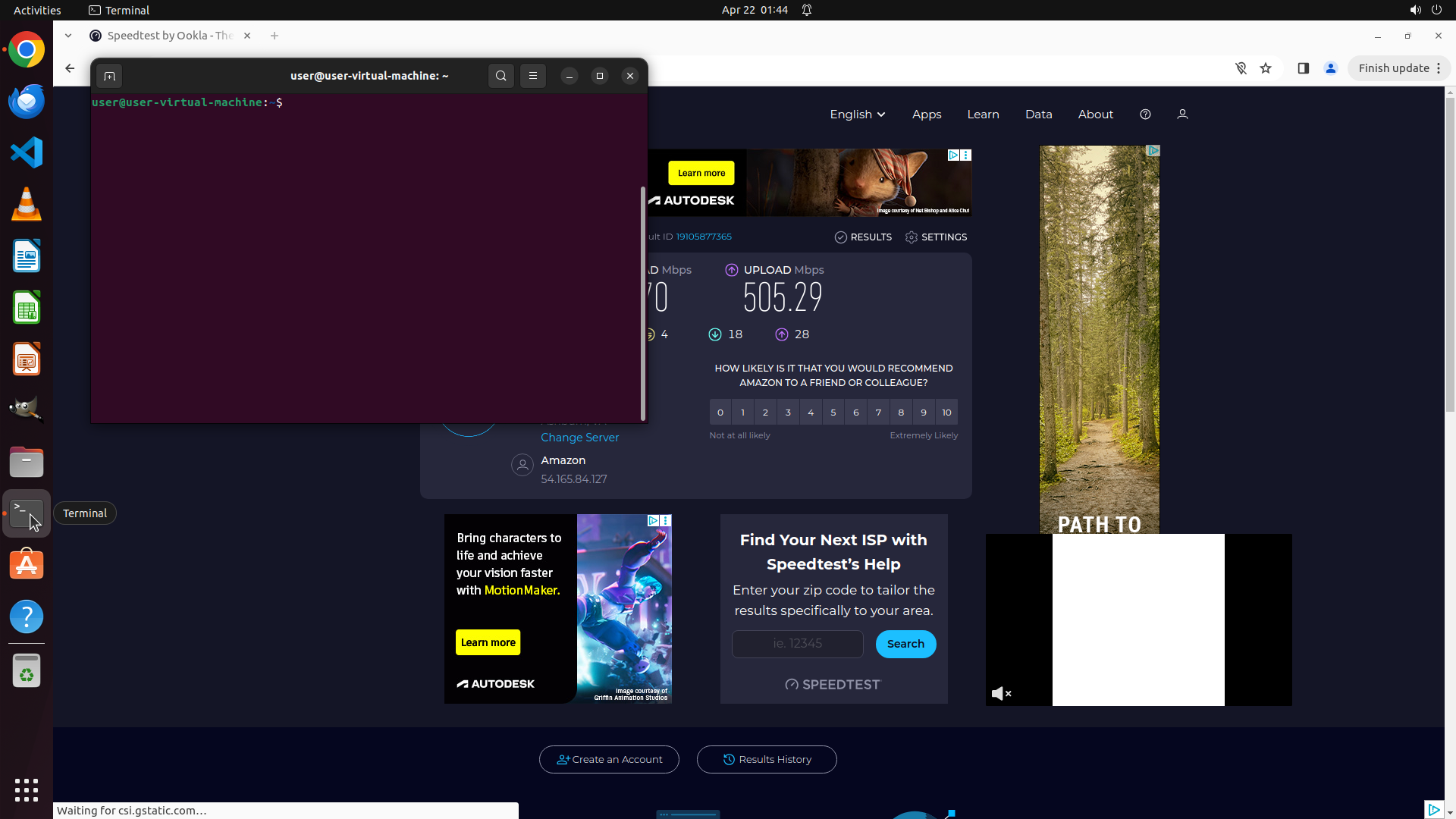The width and height of the screenshot is (1456, 819).
Task: Select rating 10 in the recommendation survey
Action: click(946, 413)
